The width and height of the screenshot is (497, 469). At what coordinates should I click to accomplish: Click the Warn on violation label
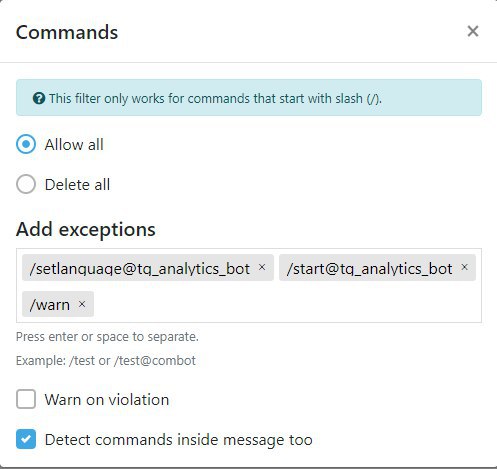tap(107, 399)
